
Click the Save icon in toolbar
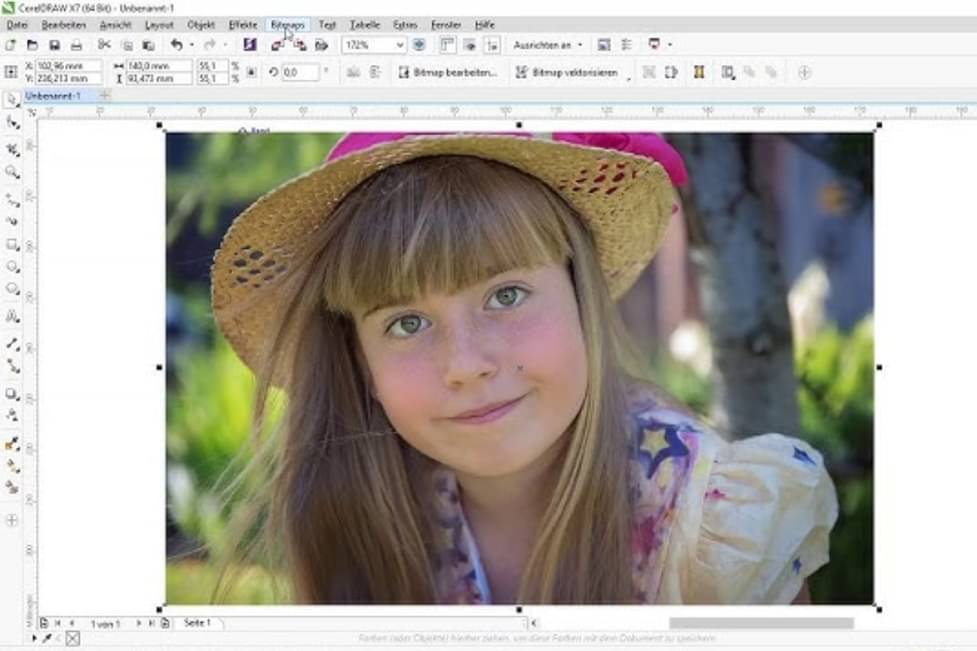pos(54,45)
